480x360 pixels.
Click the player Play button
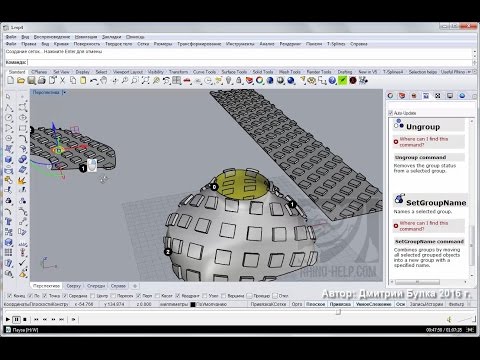[8, 319]
